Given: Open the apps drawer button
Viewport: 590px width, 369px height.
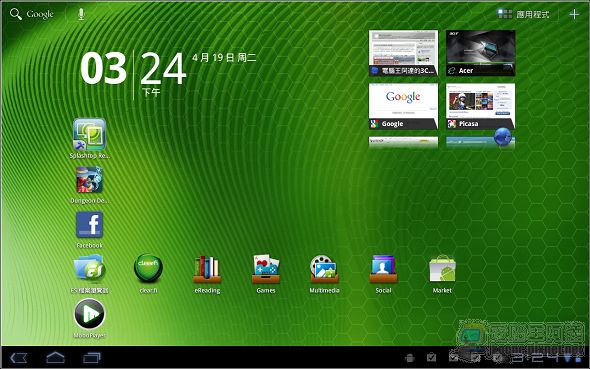Looking at the screenshot, I should (x=523, y=14).
